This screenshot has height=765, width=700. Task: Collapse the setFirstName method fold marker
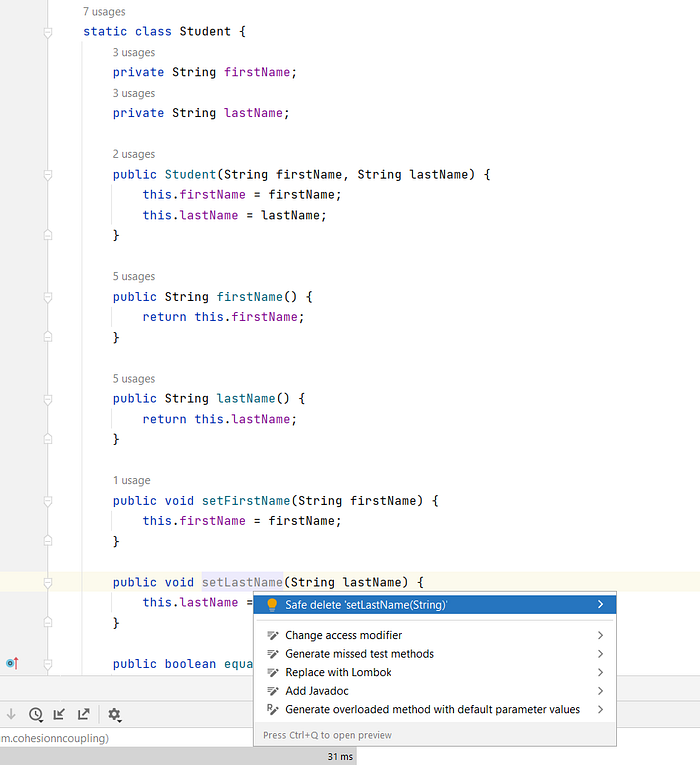click(x=48, y=501)
